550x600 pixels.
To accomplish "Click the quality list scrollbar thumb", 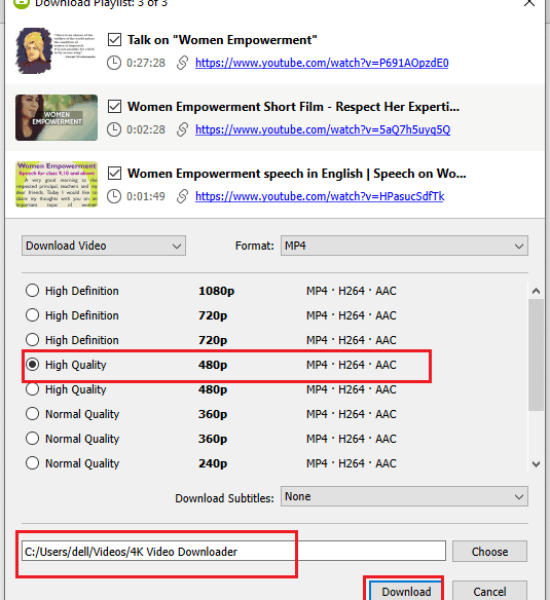I will (536, 355).
